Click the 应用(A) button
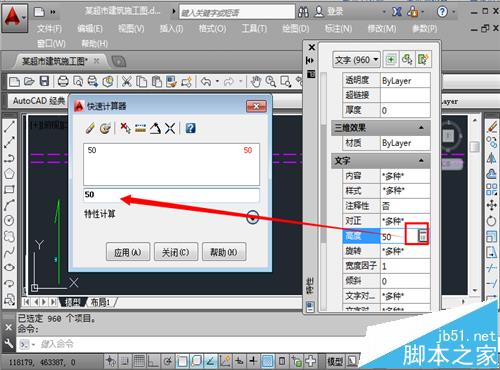 point(128,252)
